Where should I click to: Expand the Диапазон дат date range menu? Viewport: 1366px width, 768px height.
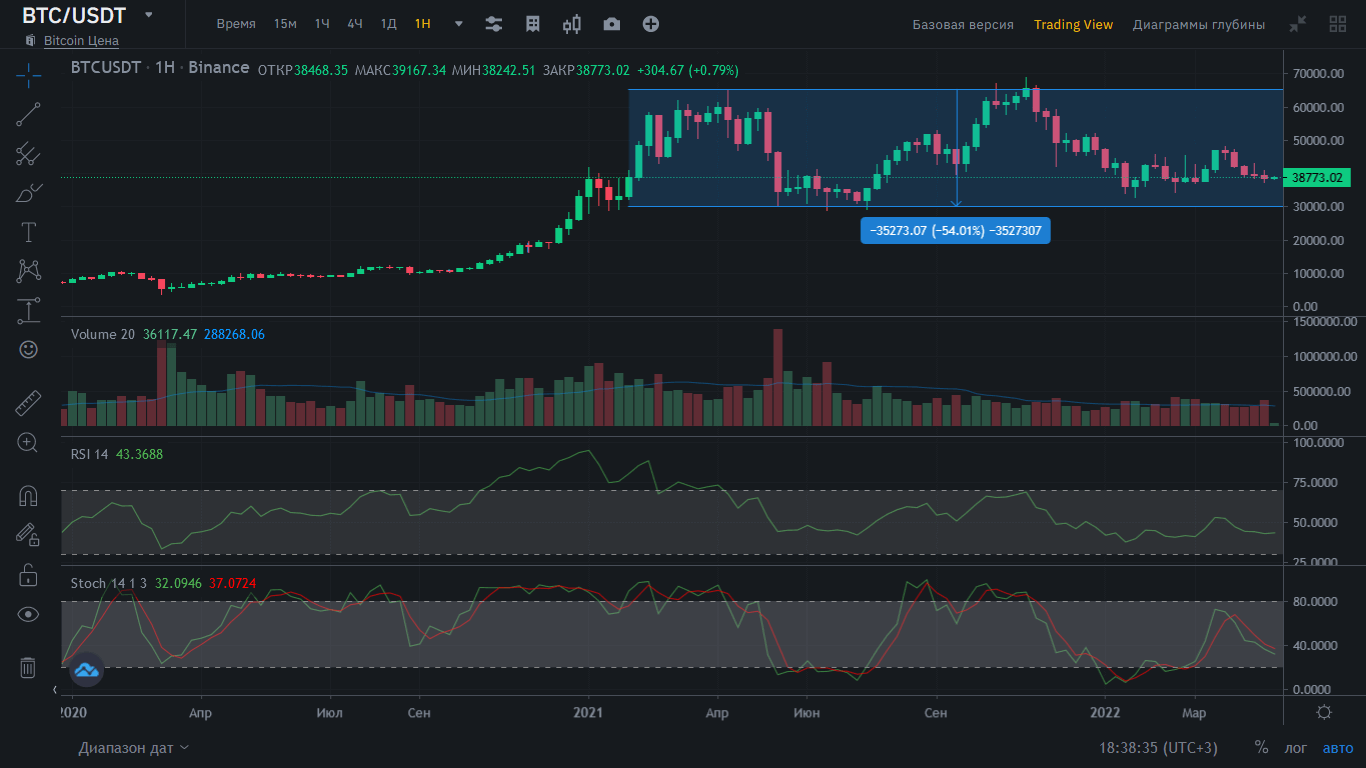pyautogui.click(x=134, y=748)
